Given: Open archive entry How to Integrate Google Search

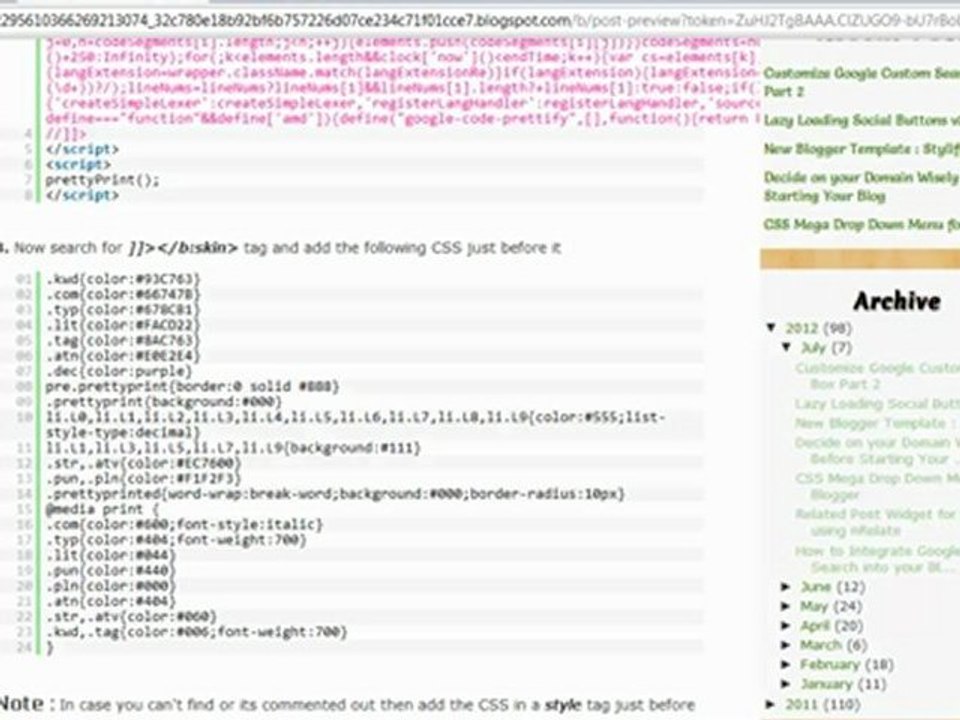Looking at the screenshot, I should tap(877, 559).
